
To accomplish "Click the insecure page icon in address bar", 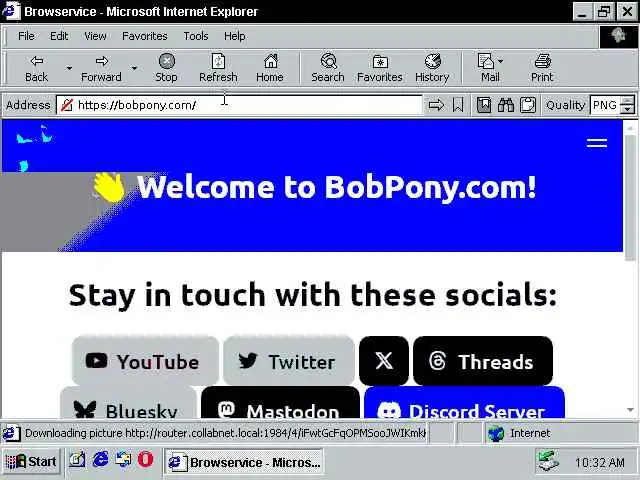I will (x=67, y=105).
